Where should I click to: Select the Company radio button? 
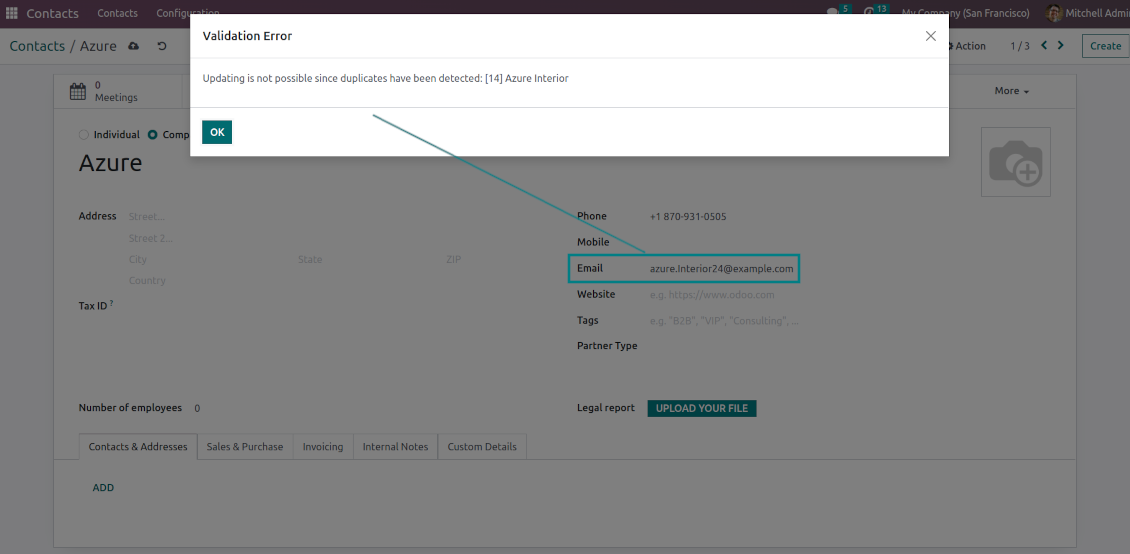[153, 135]
